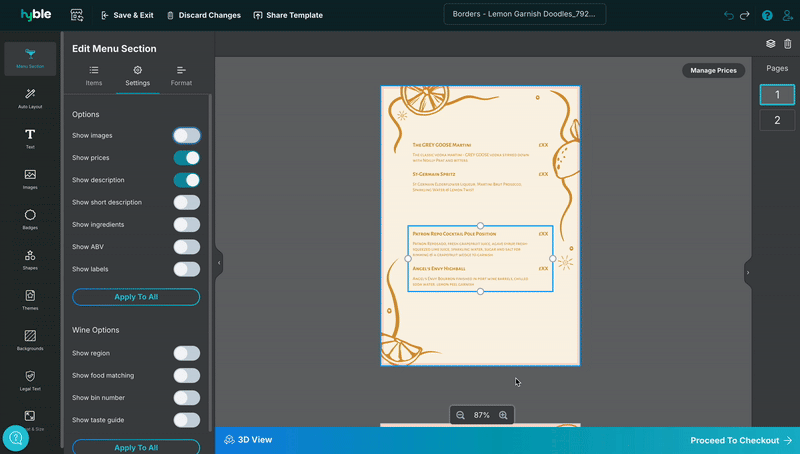Enable Show taste guide switch
Image resolution: width=800 pixels, height=454 pixels.
pos(187,420)
